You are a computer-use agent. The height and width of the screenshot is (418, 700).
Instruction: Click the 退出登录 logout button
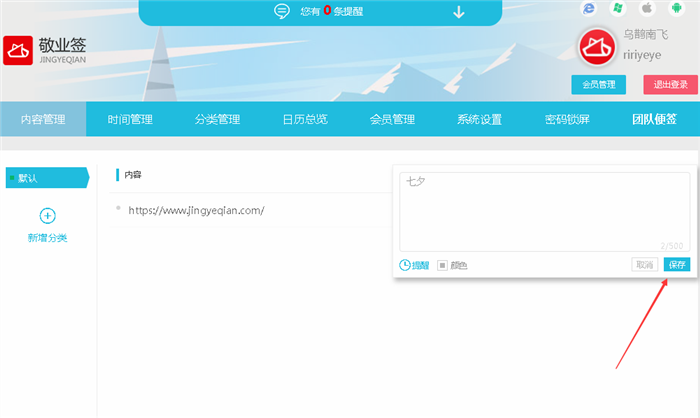click(670, 84)
